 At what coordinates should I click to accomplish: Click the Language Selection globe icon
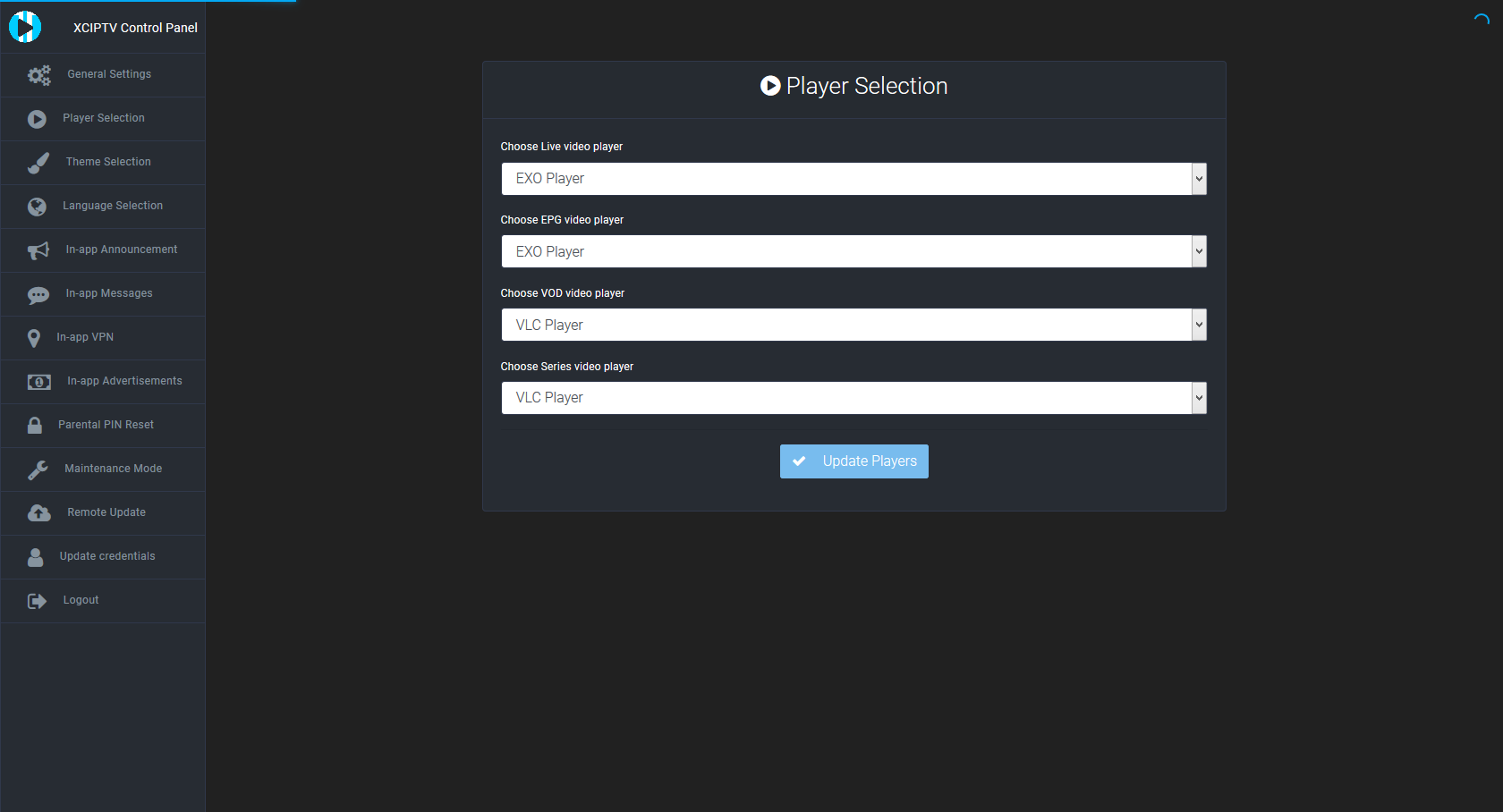point(37,207)
